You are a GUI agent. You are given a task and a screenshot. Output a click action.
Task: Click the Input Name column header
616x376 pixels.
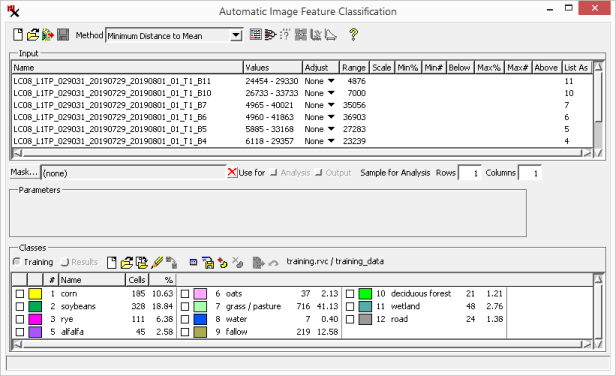[x=127, y=68]
